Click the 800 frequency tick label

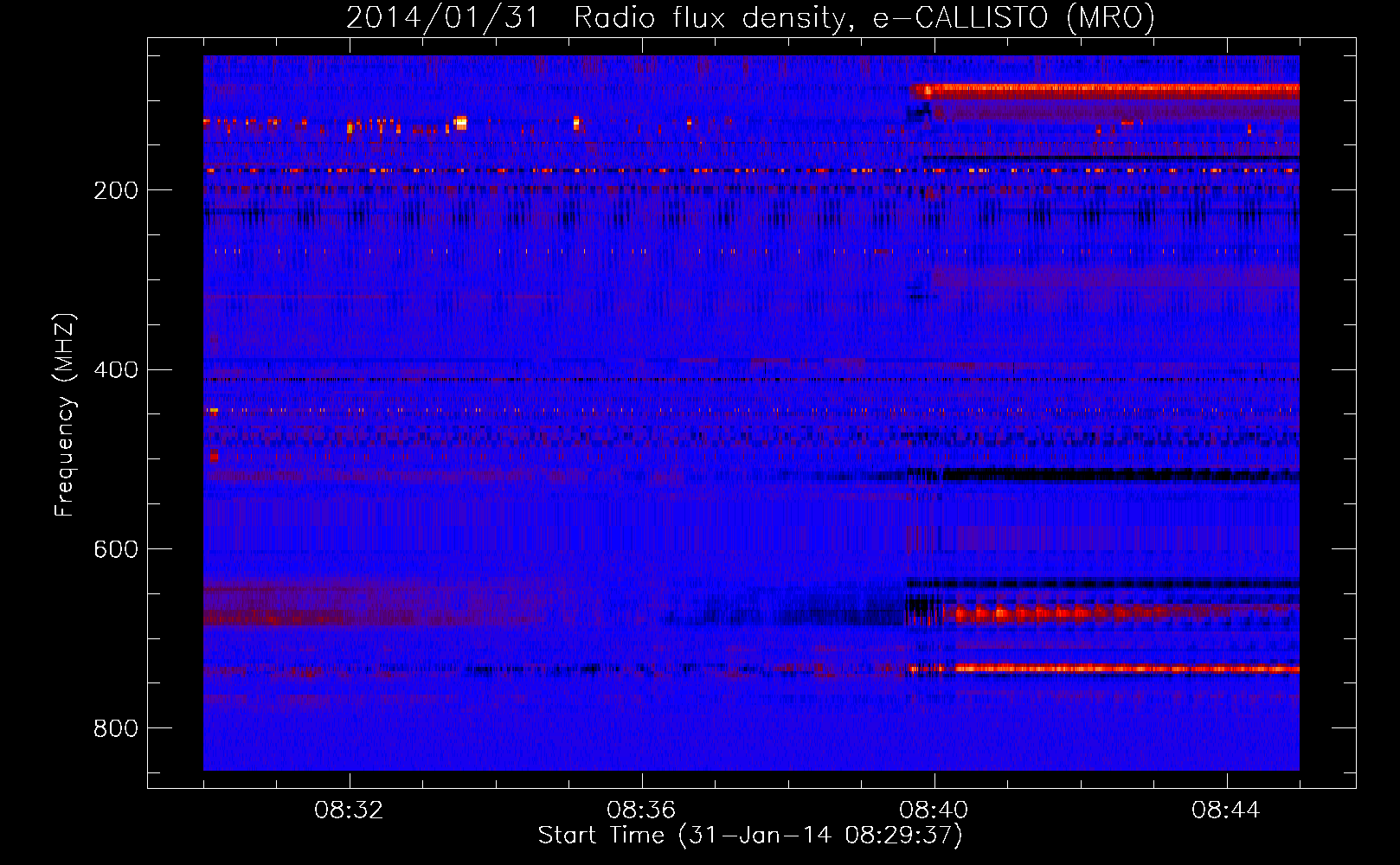116,728
